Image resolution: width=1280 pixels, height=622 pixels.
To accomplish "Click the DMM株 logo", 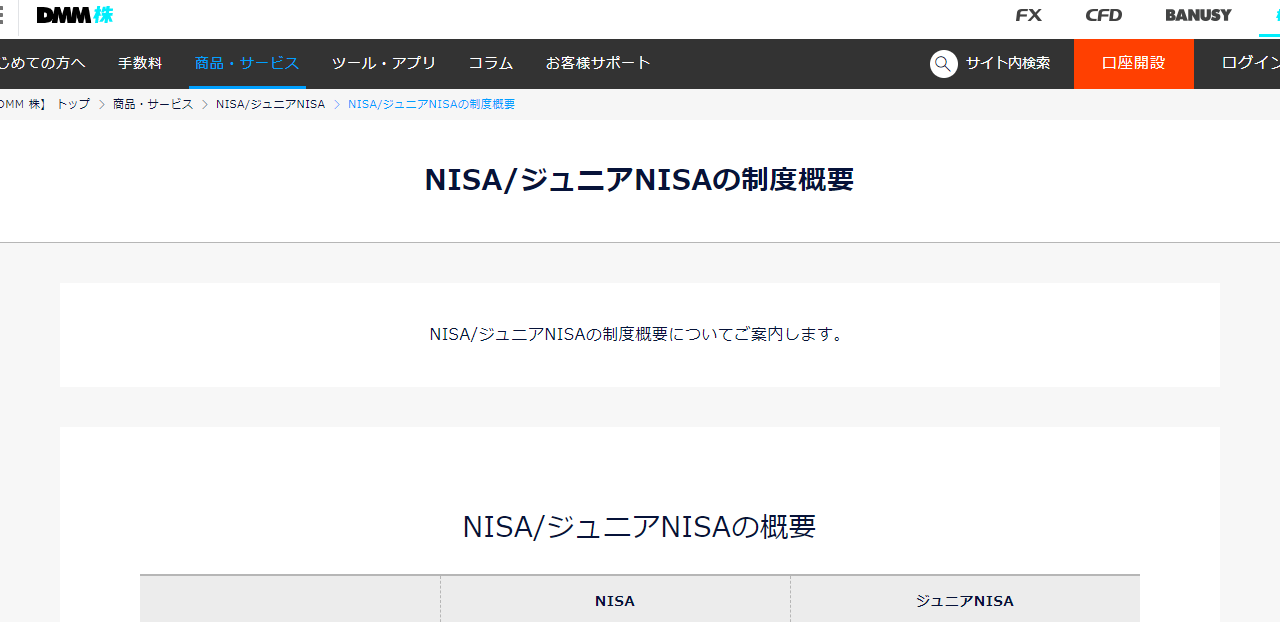I will click(74, 15).
